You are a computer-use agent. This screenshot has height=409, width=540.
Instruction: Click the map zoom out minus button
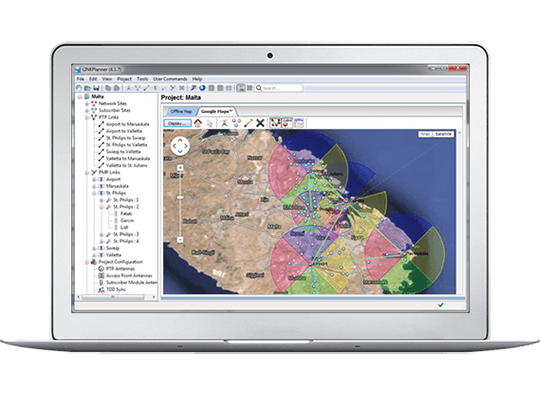pyautogui.click(x=180, y=239)
